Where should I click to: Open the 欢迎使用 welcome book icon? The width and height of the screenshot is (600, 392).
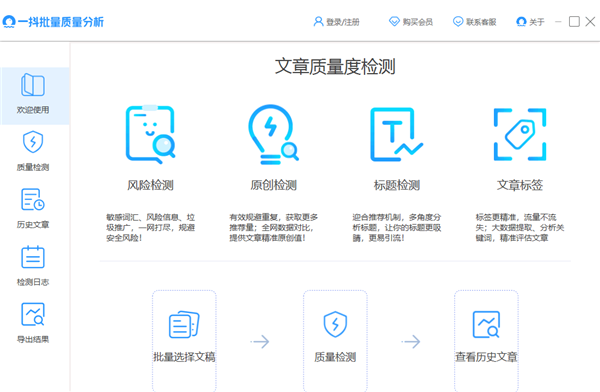pos(33,85)
